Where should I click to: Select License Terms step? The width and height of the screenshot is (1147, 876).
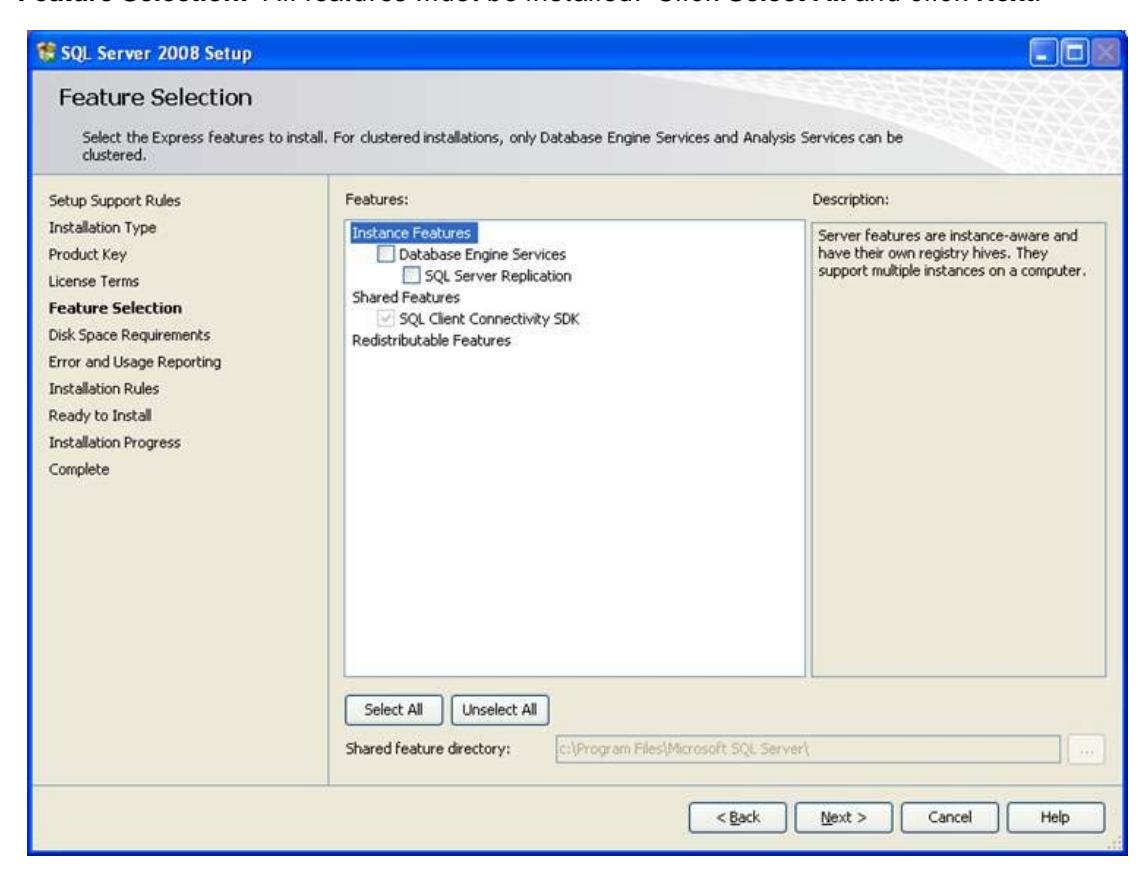[x=94, y=281]
